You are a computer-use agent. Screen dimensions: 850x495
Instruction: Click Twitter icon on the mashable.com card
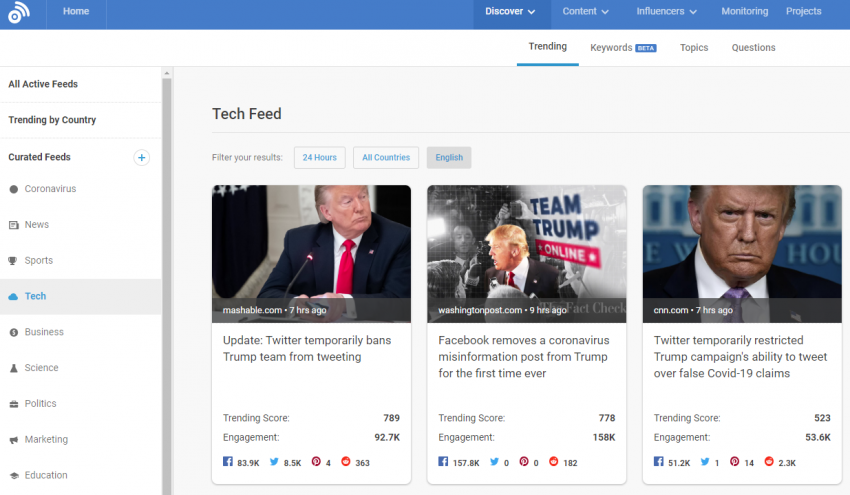click(274, 461)
